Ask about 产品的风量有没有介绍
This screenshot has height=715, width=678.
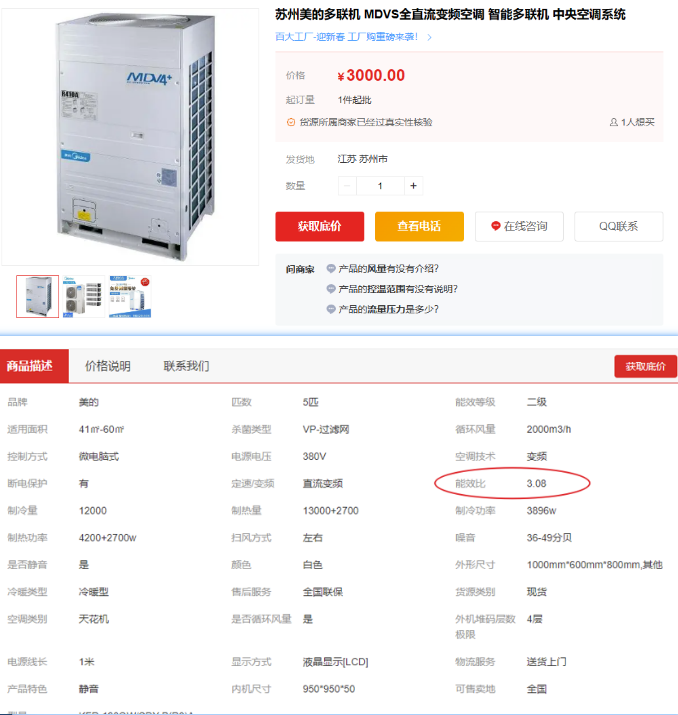tap(388, 269)
